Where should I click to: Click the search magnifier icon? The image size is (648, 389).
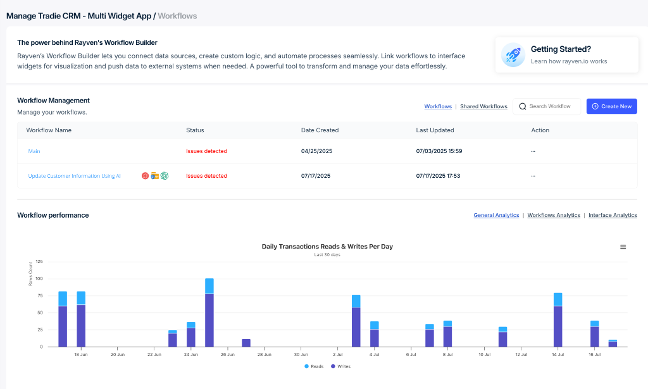[x=522, y=107]
